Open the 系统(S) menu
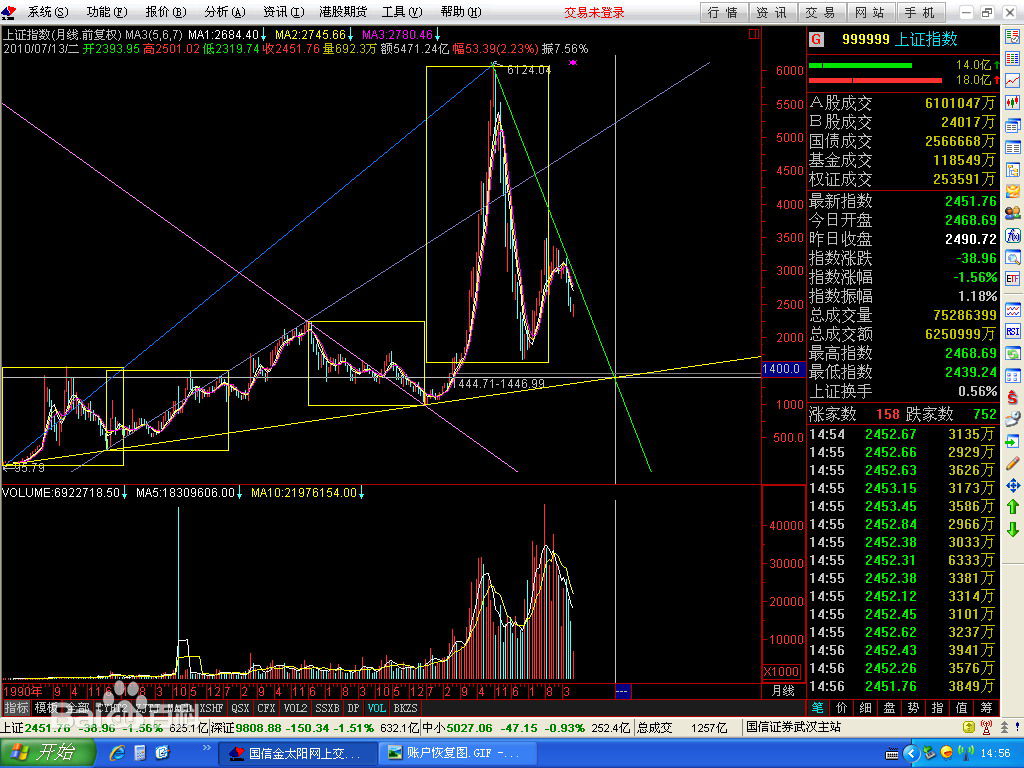This screenshot has width=1024, height=768. click(48, 12)
